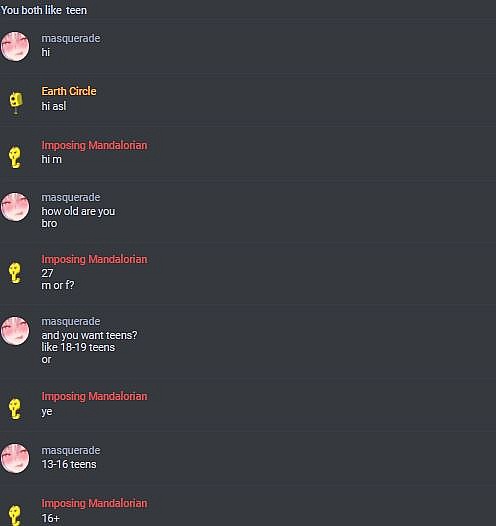This screenshot has width=496, height=526.
Task: Click the Imposing Mandalorian name above "hi m"
Action: (94, 145)
